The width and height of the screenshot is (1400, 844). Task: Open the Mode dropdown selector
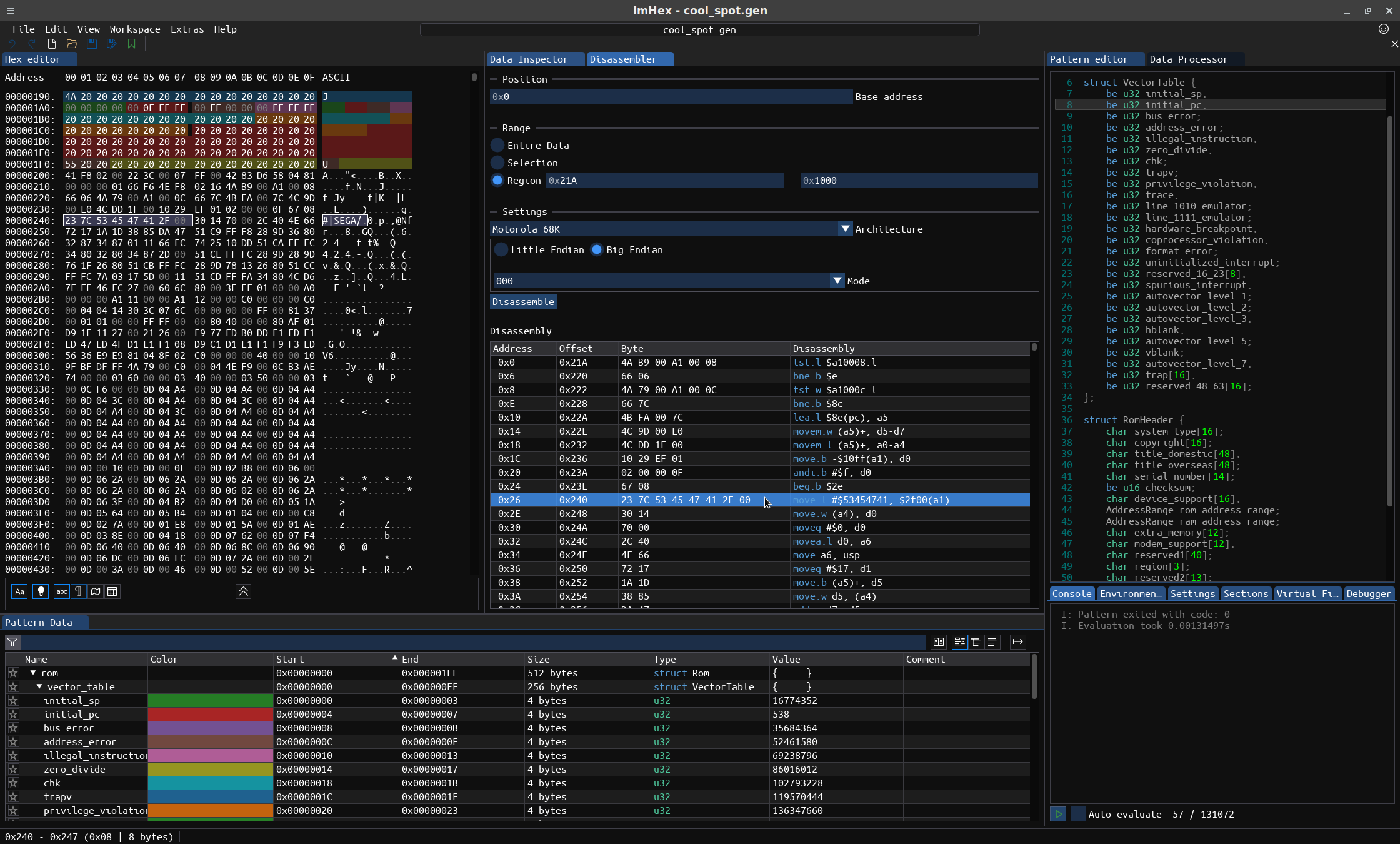838,281
